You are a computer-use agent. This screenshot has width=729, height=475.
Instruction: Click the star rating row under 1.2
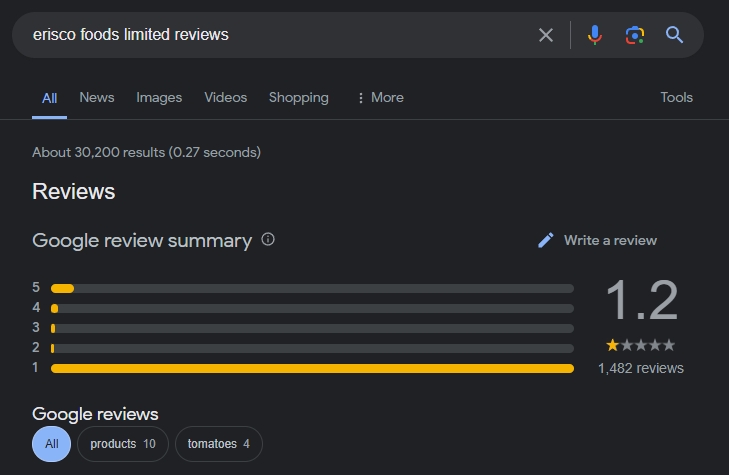pos(641,345)
